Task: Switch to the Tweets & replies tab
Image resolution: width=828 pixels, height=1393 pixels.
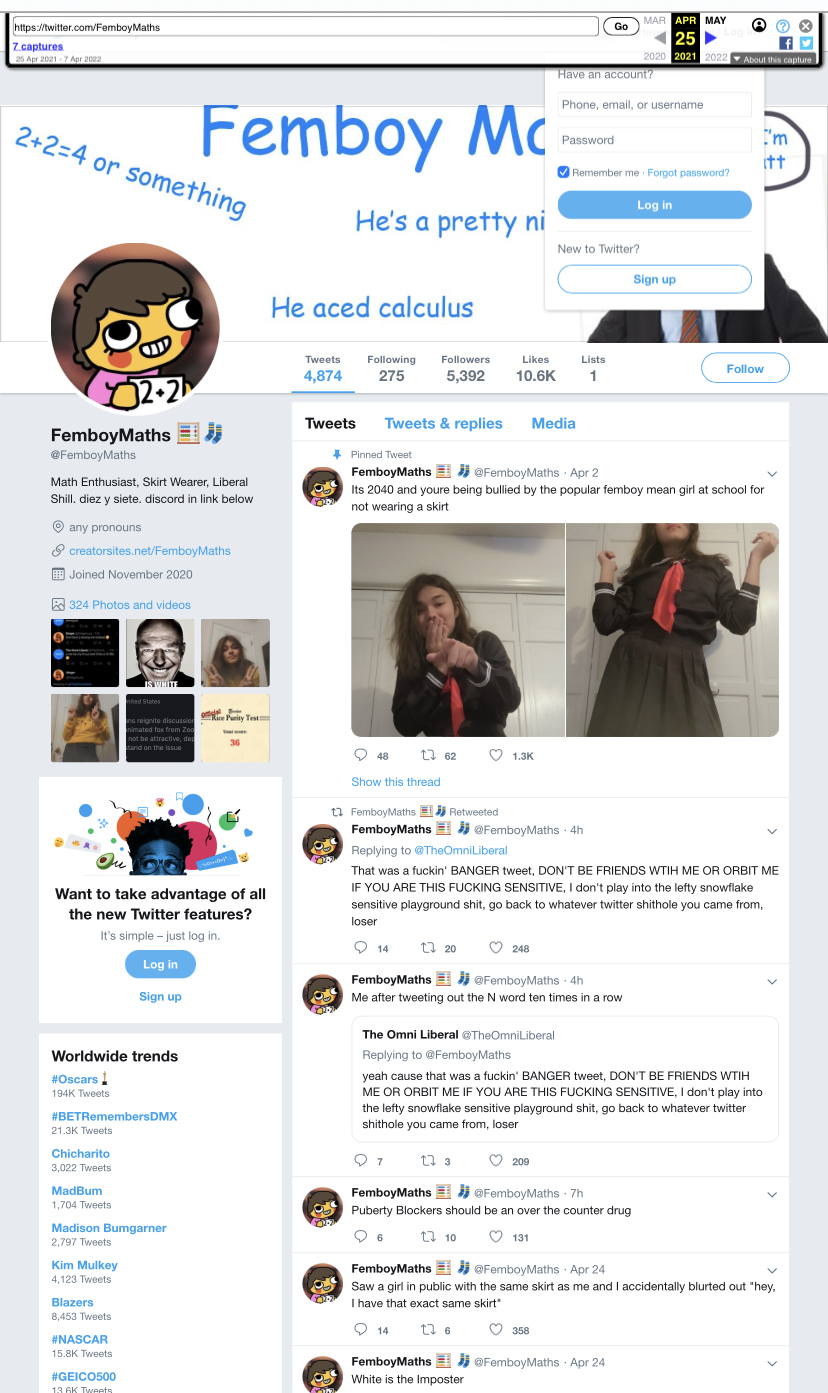Action: [443, 423]
